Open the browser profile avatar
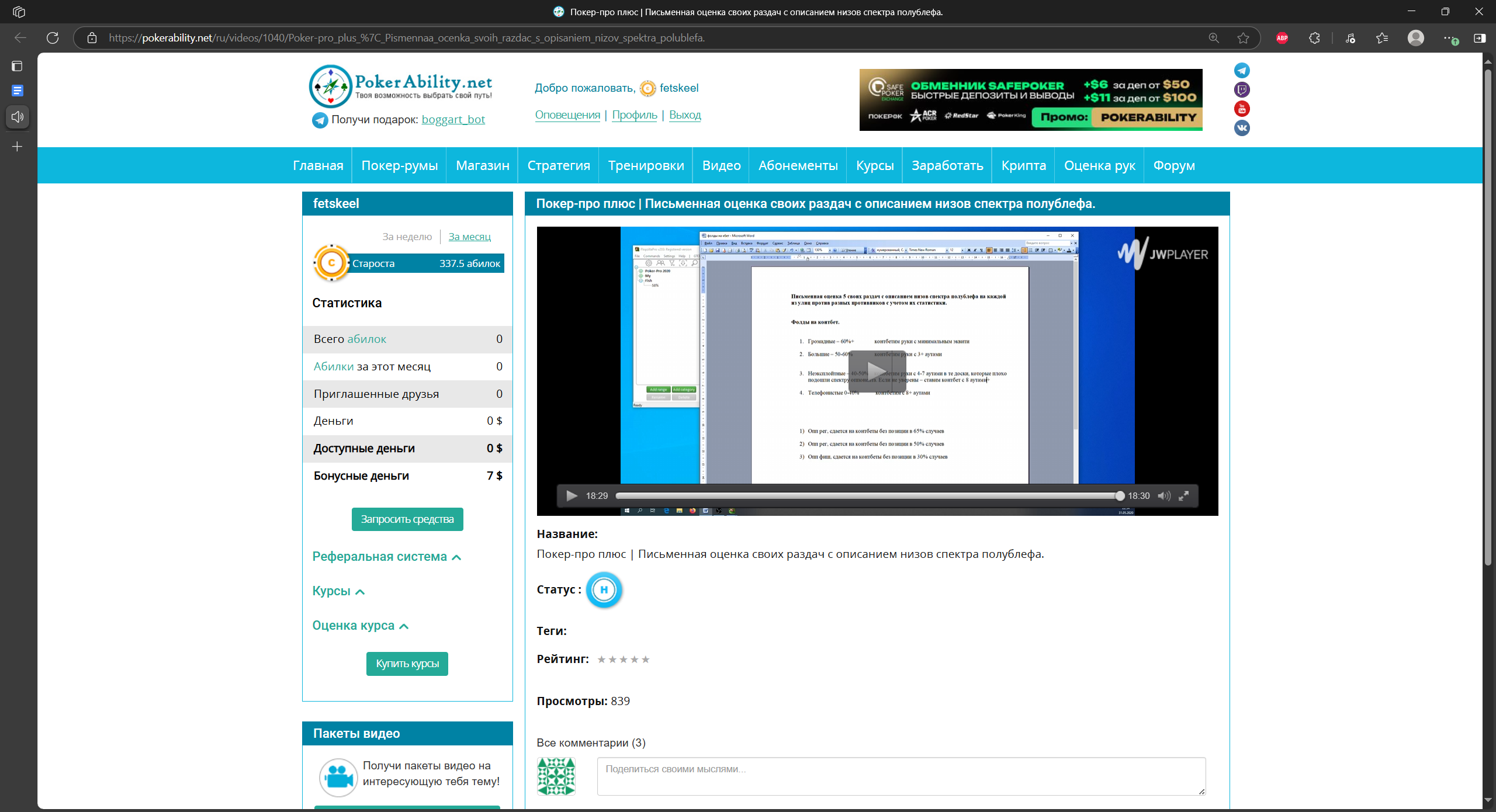Screen dimensions: 1496x812 point(1416,38)
